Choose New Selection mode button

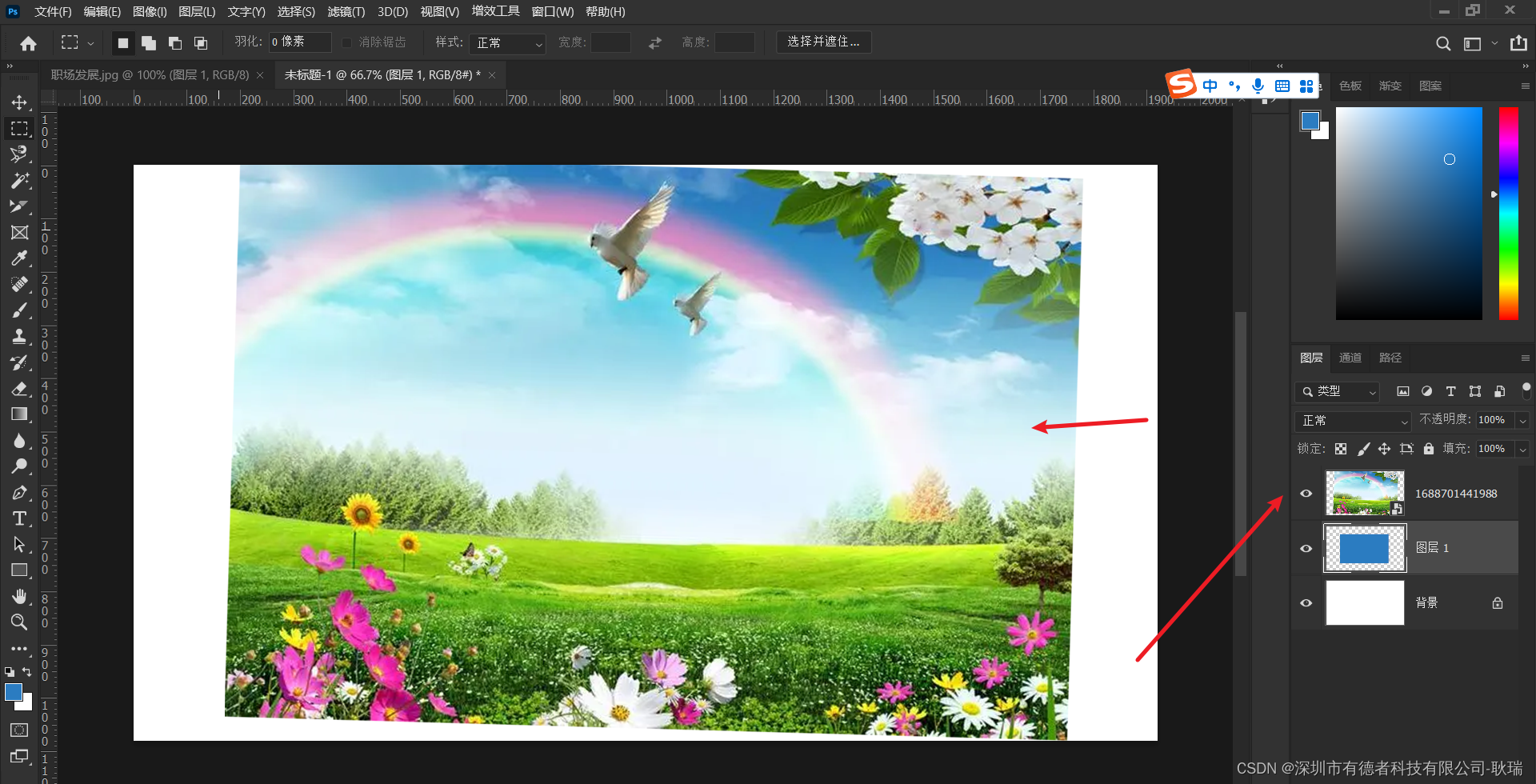tap(122, 43)
